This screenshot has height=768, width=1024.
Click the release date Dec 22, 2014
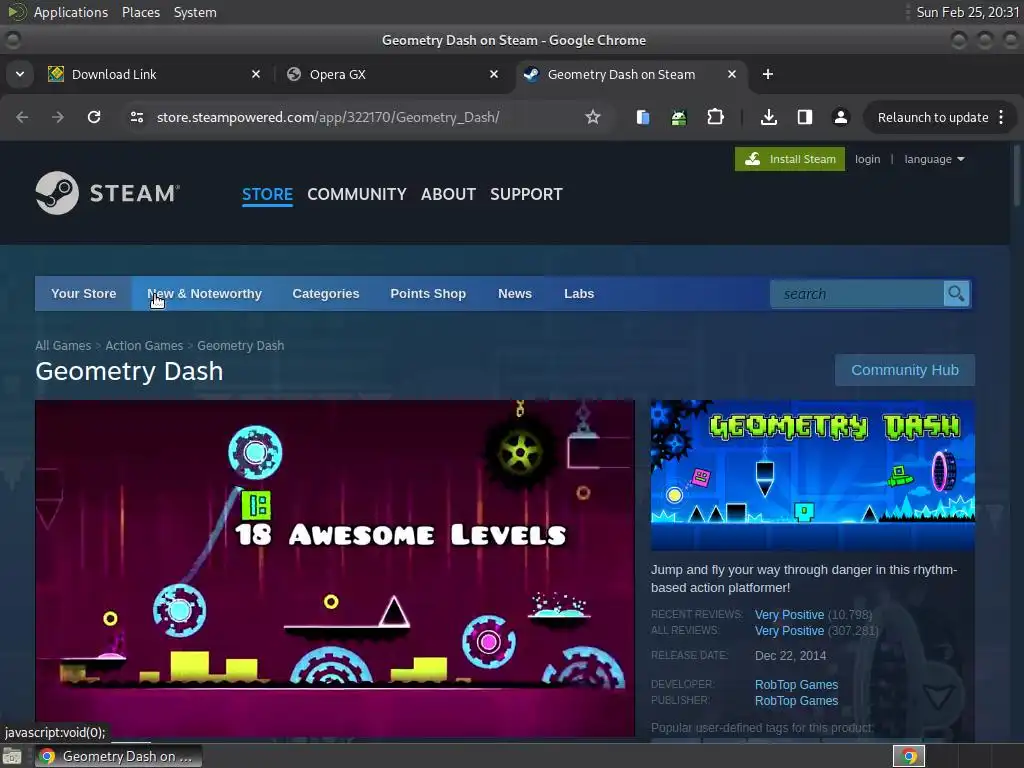(790, 656)
